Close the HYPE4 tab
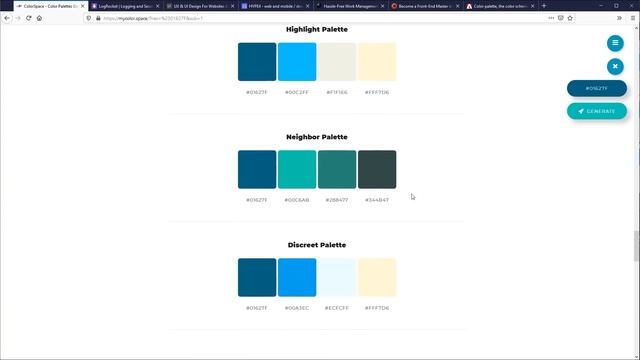 [x=308, y=6]
